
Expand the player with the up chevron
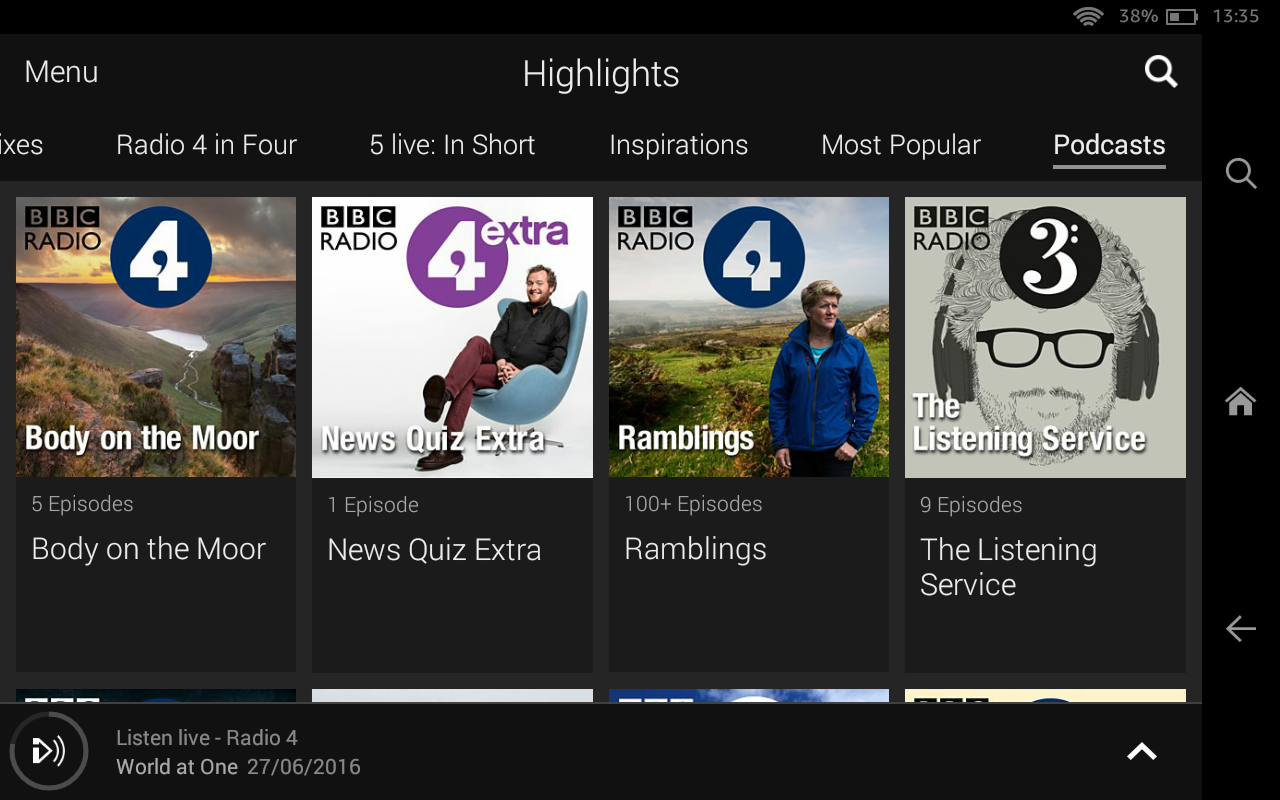pyautogui.click(x=1141, y=752)
